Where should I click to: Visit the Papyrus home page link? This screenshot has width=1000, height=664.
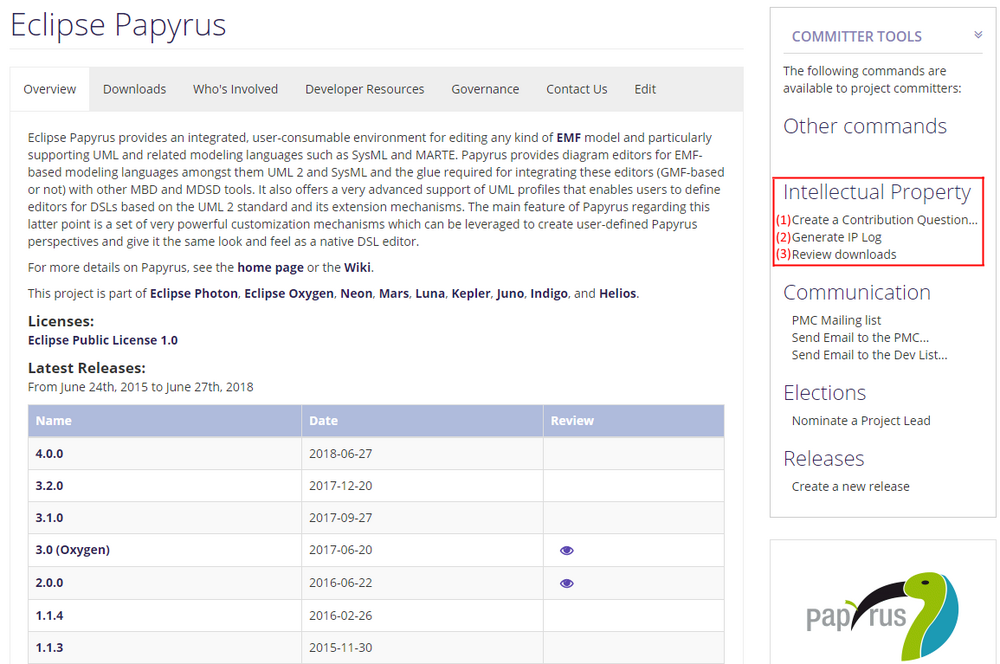(x=270, y=268)
